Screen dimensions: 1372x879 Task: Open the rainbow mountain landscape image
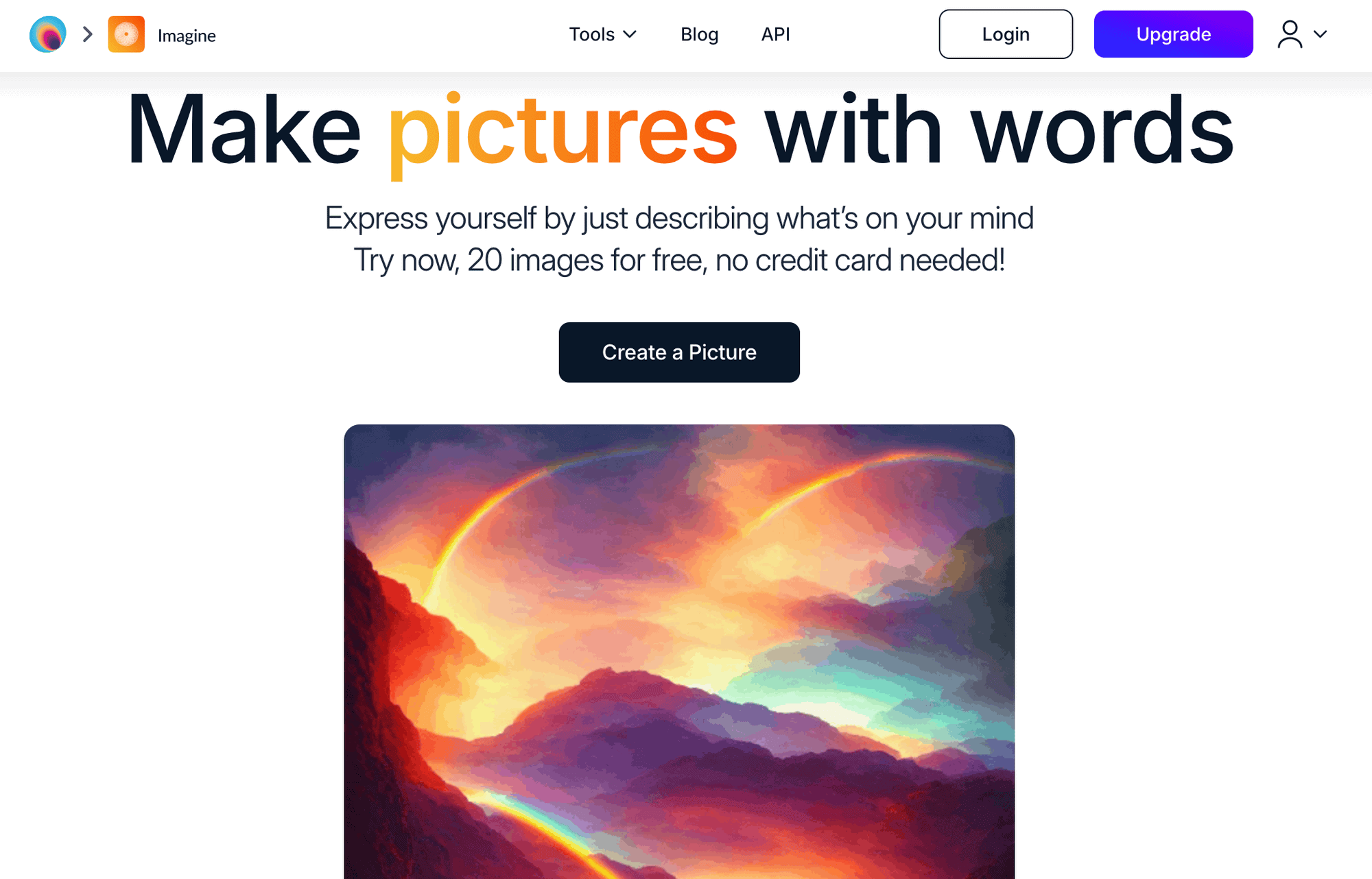coord(679,651)
